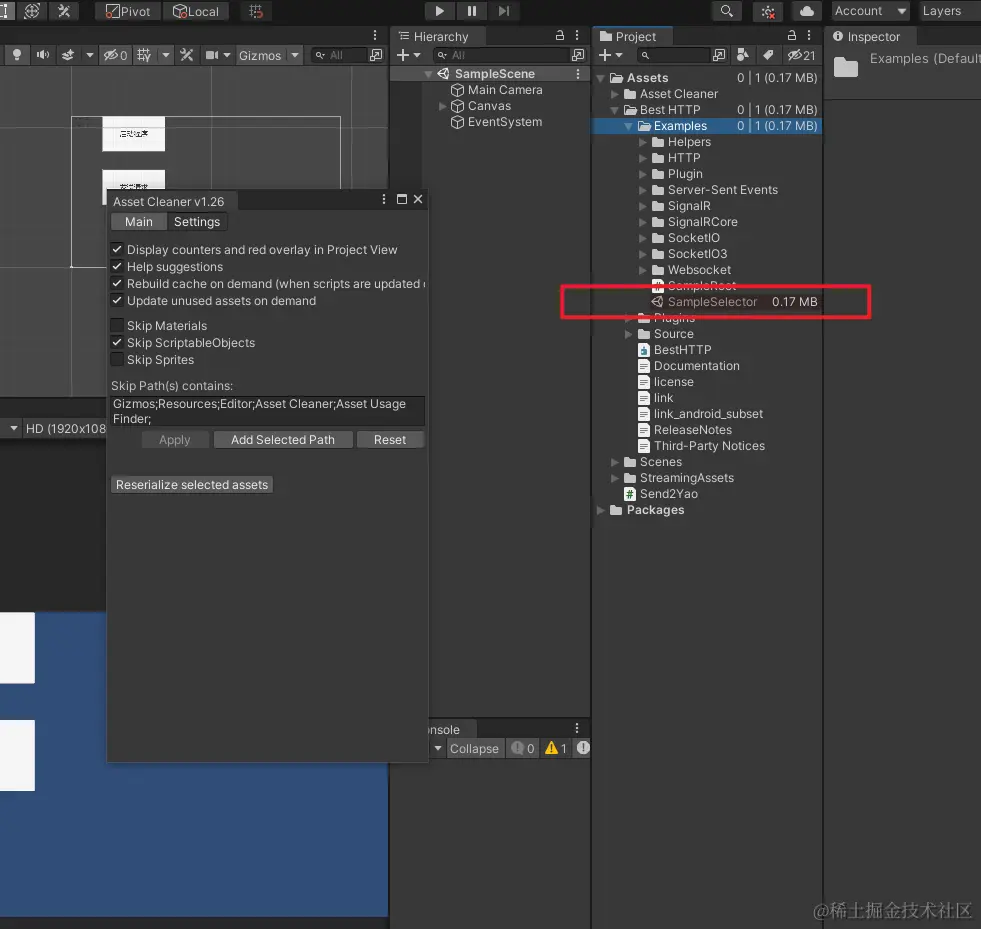981x929 pixels.
Task: Check Skip Materials
Action: (x=117, y=325)
